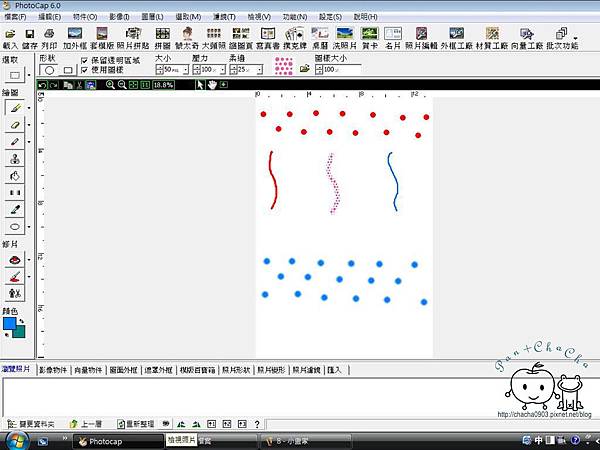Open the 壓力 pressure dropdown arrow

click(223, 70)
